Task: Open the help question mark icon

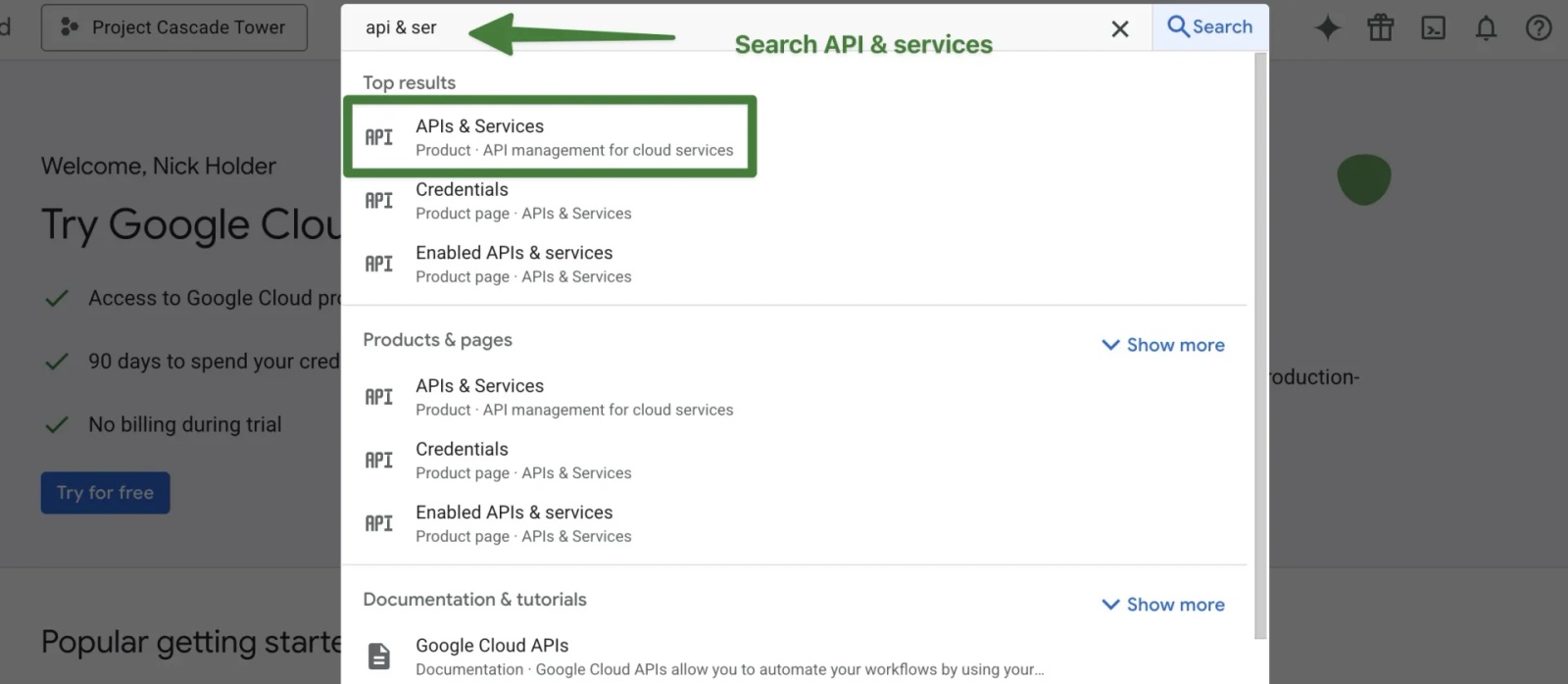Action: pos(1539,28)
